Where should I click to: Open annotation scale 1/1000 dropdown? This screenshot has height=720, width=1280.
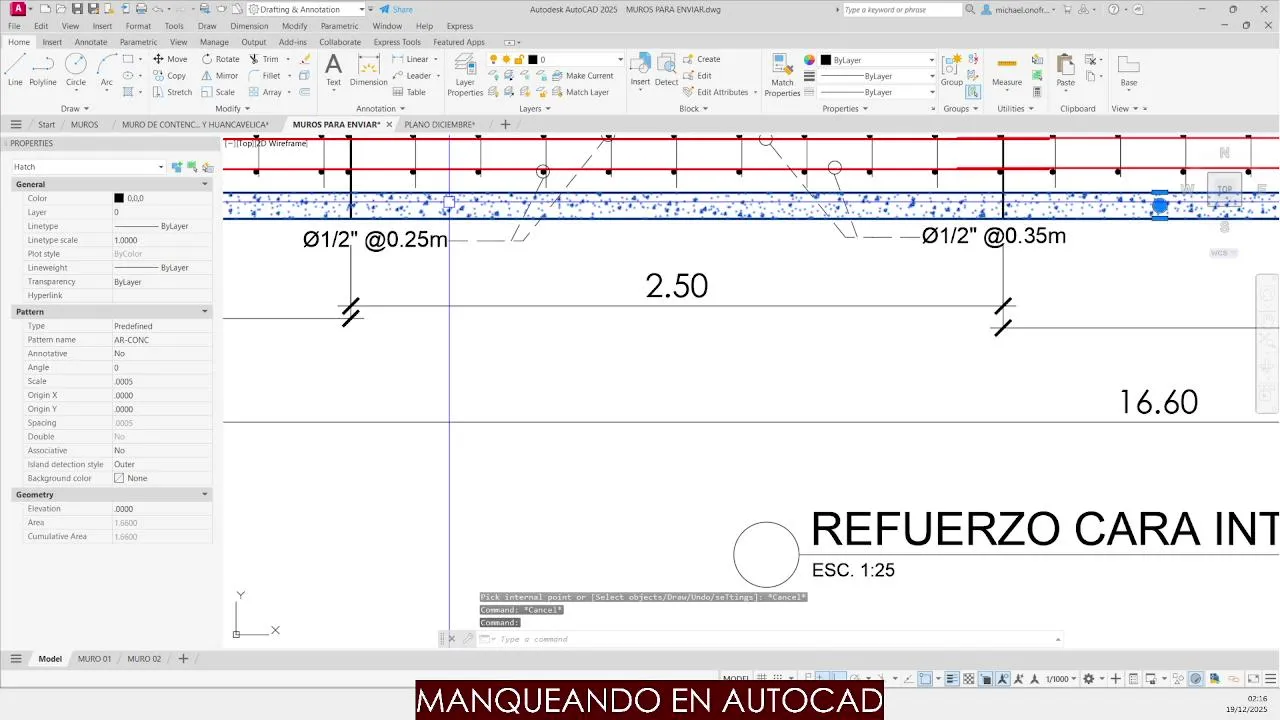(x=1061, y=679)
